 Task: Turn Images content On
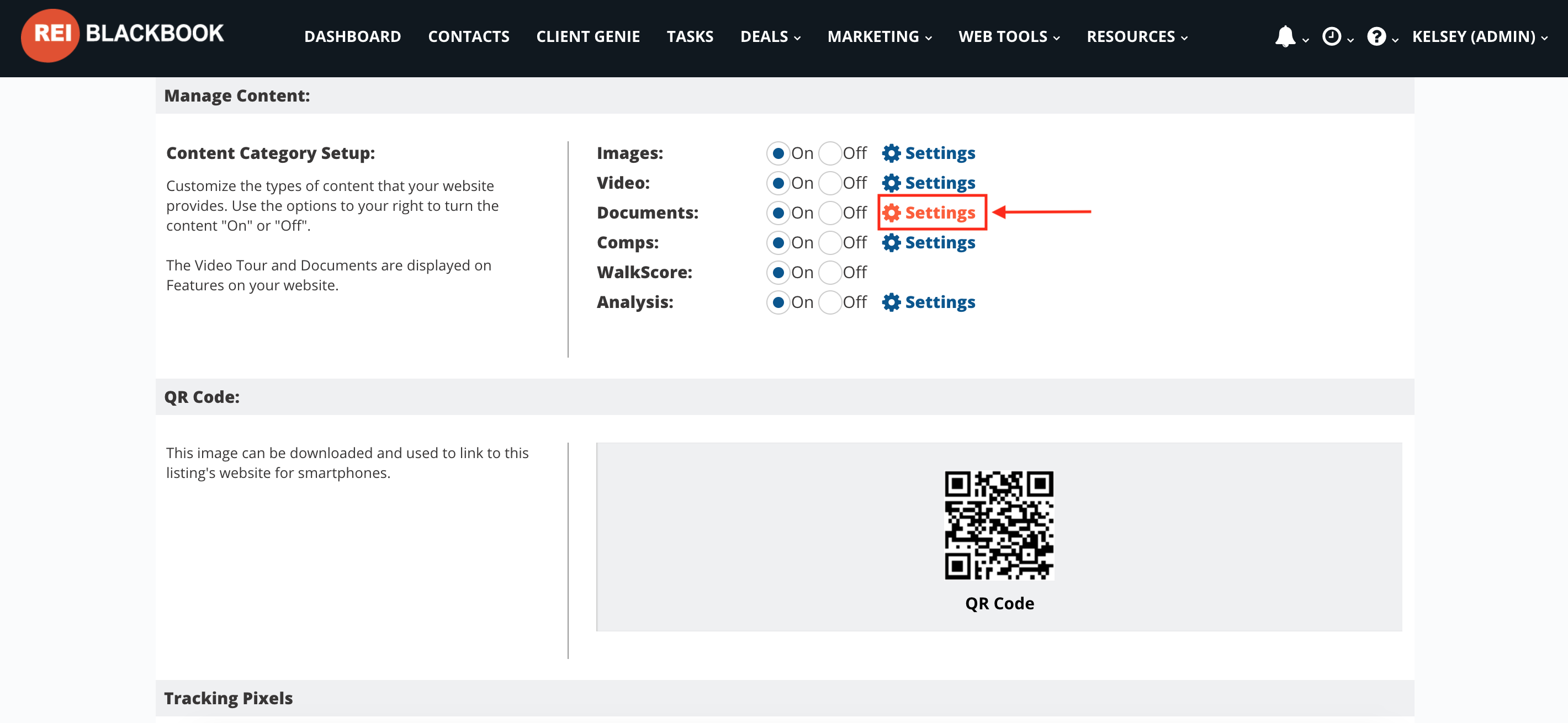[x=778, y=153]
